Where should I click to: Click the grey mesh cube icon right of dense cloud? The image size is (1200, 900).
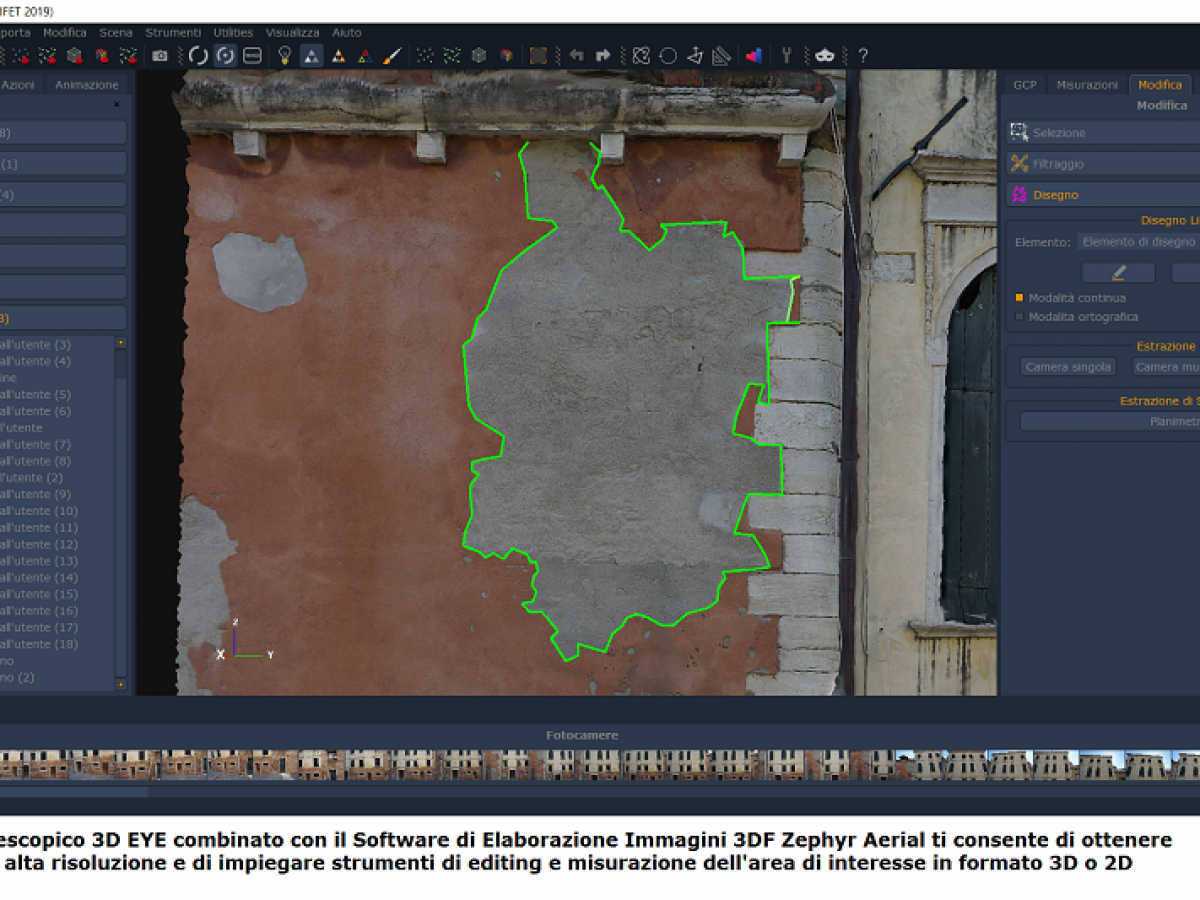coord(479,55)
